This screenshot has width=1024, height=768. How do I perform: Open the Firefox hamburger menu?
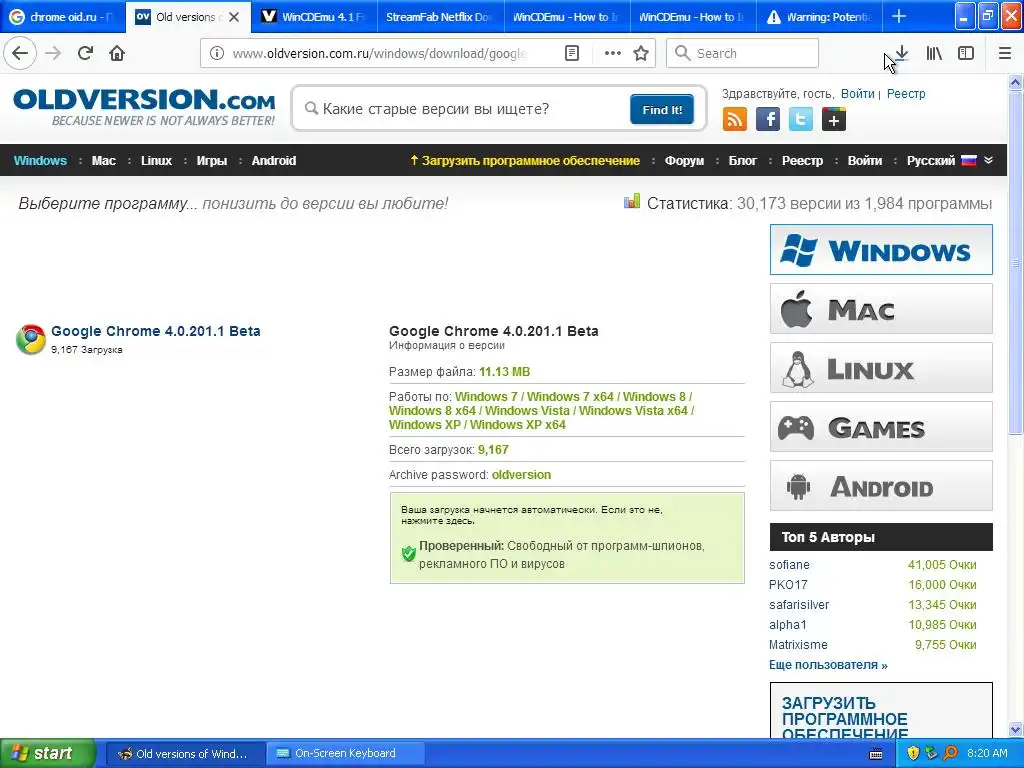tap(1005, 53)
